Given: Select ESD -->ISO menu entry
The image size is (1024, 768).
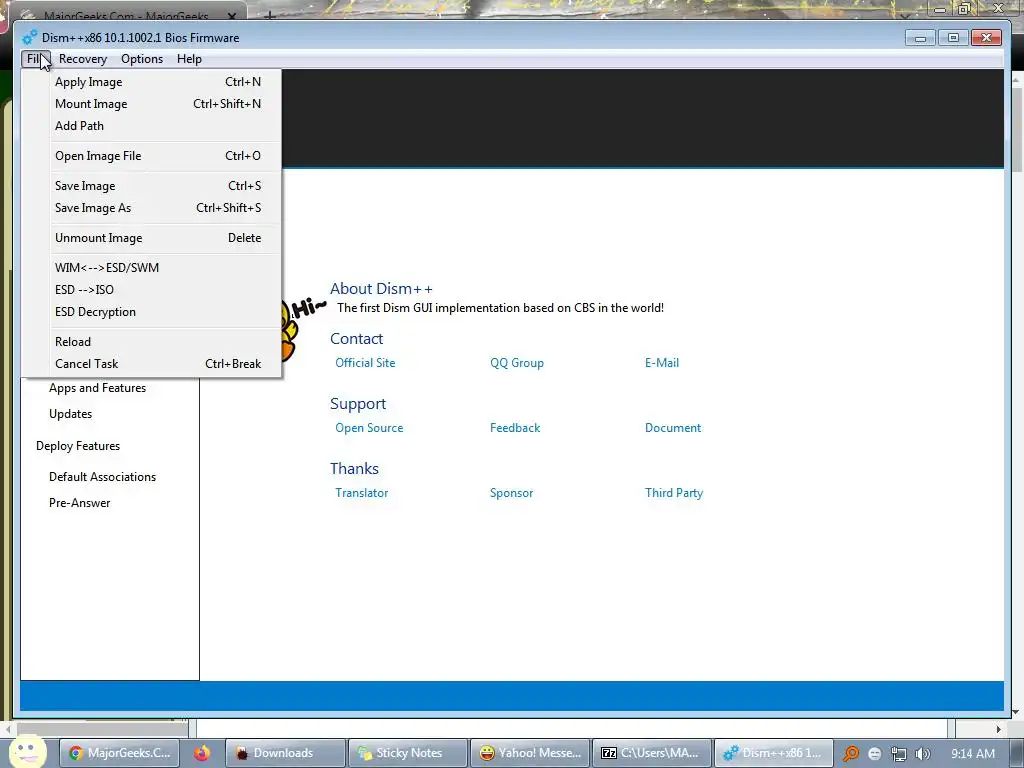Looking at the screenshot, I should point(152,289).
